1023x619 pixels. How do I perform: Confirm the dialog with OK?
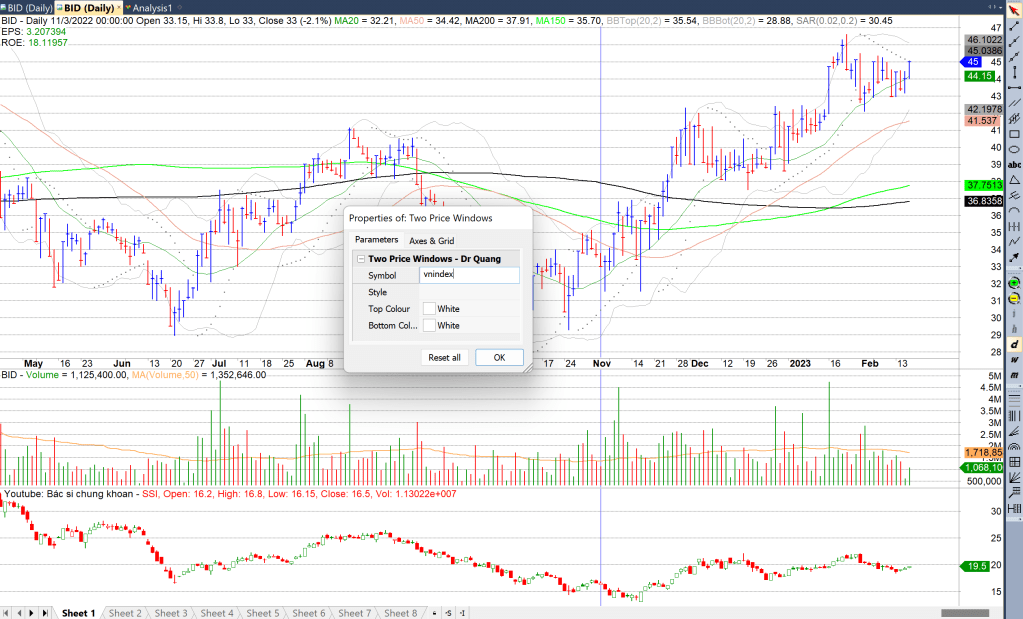[499, 357]
